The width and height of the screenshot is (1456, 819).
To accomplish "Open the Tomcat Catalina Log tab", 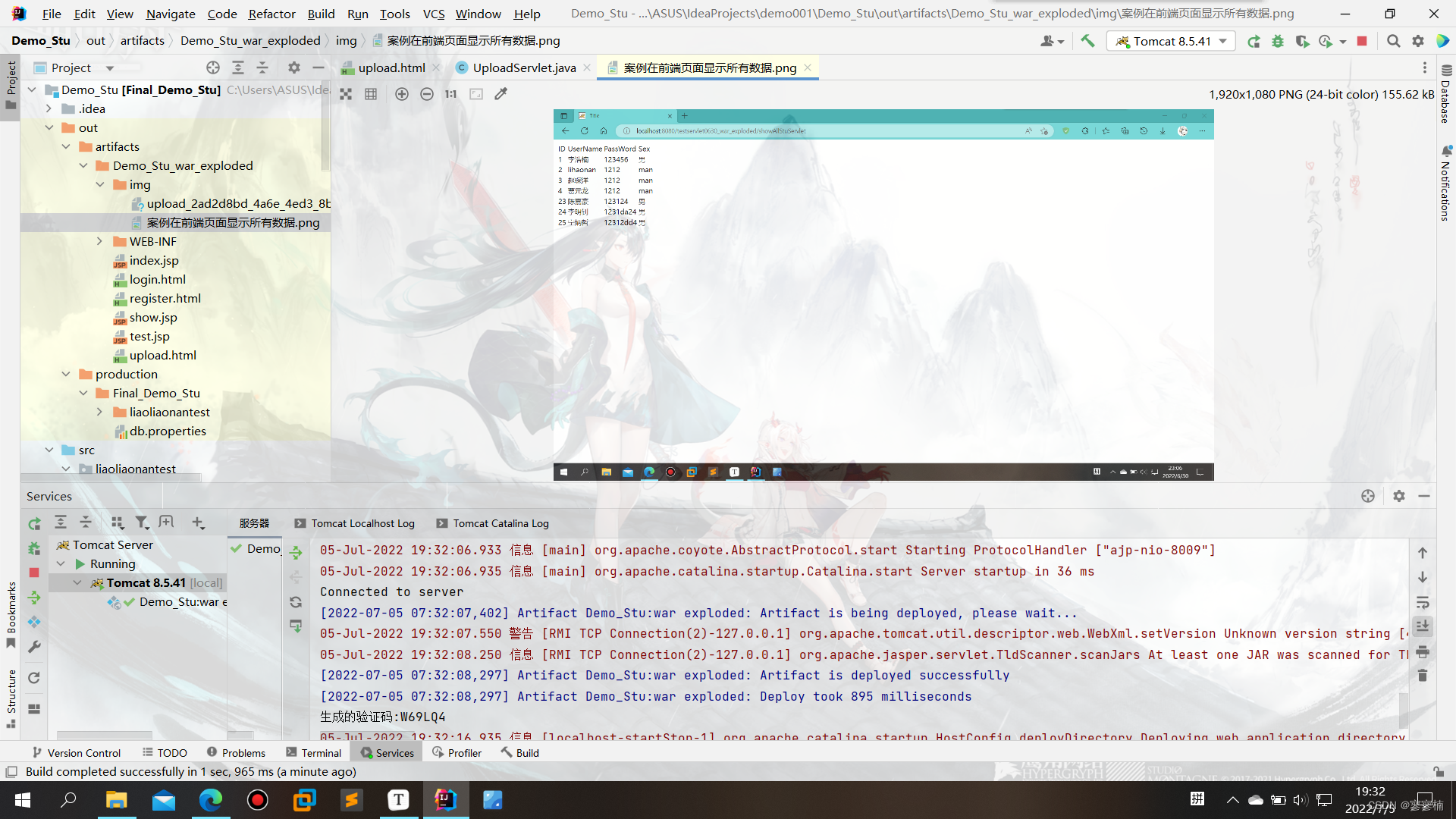I will [500, 523].
